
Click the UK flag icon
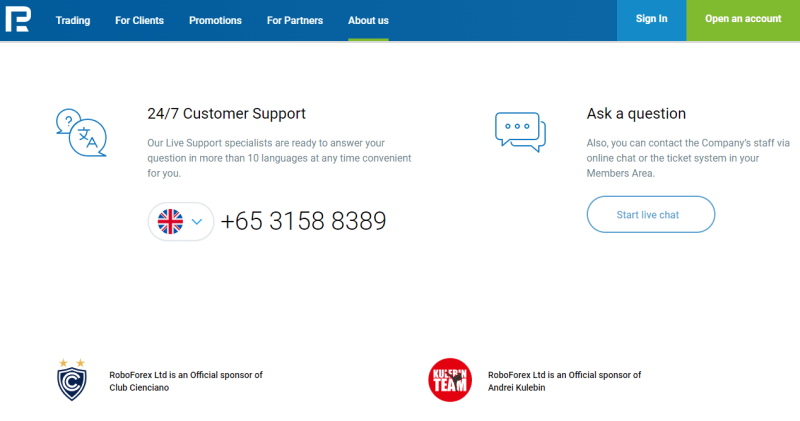pyautogui.click(x=170, y=221)
